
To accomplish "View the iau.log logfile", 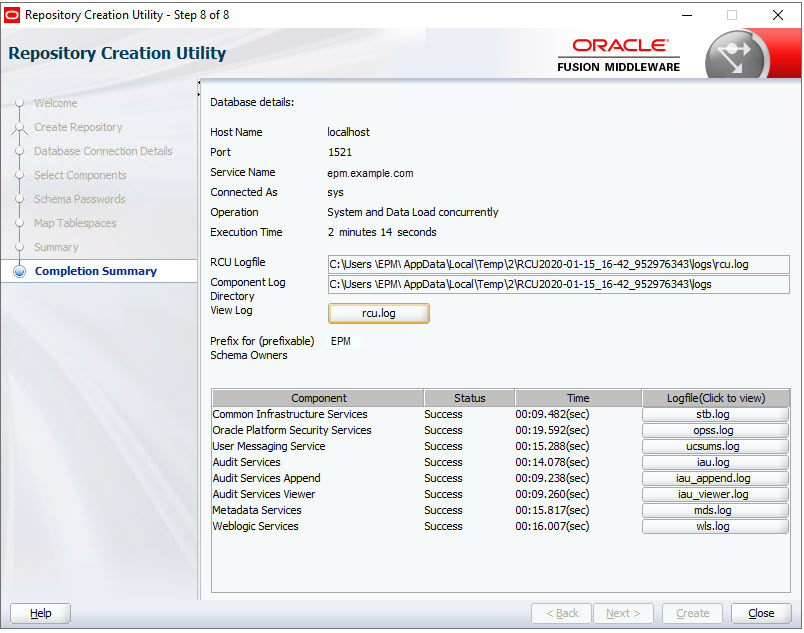I will pyautogui.click(x=715, y=462).
